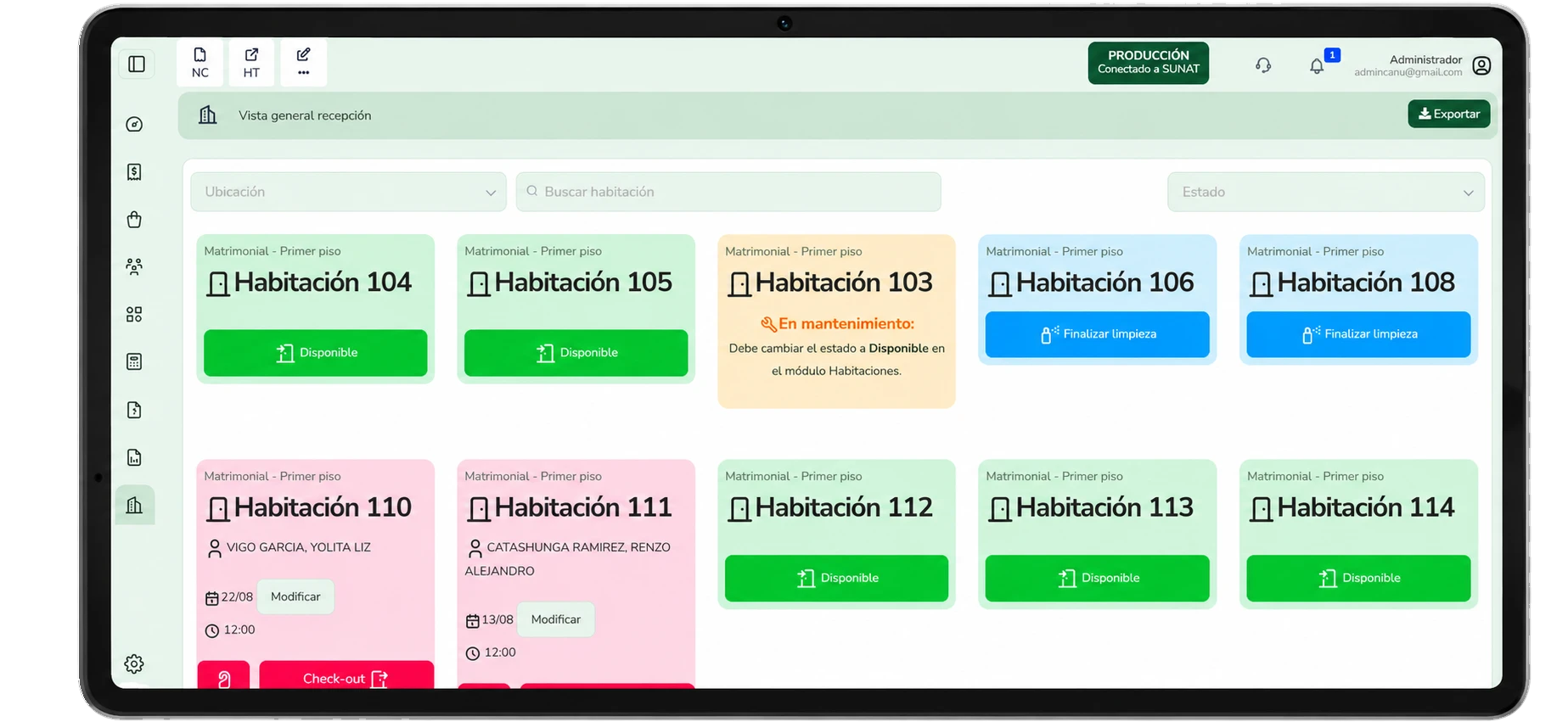Expand the Estado dropdown

1325,192
